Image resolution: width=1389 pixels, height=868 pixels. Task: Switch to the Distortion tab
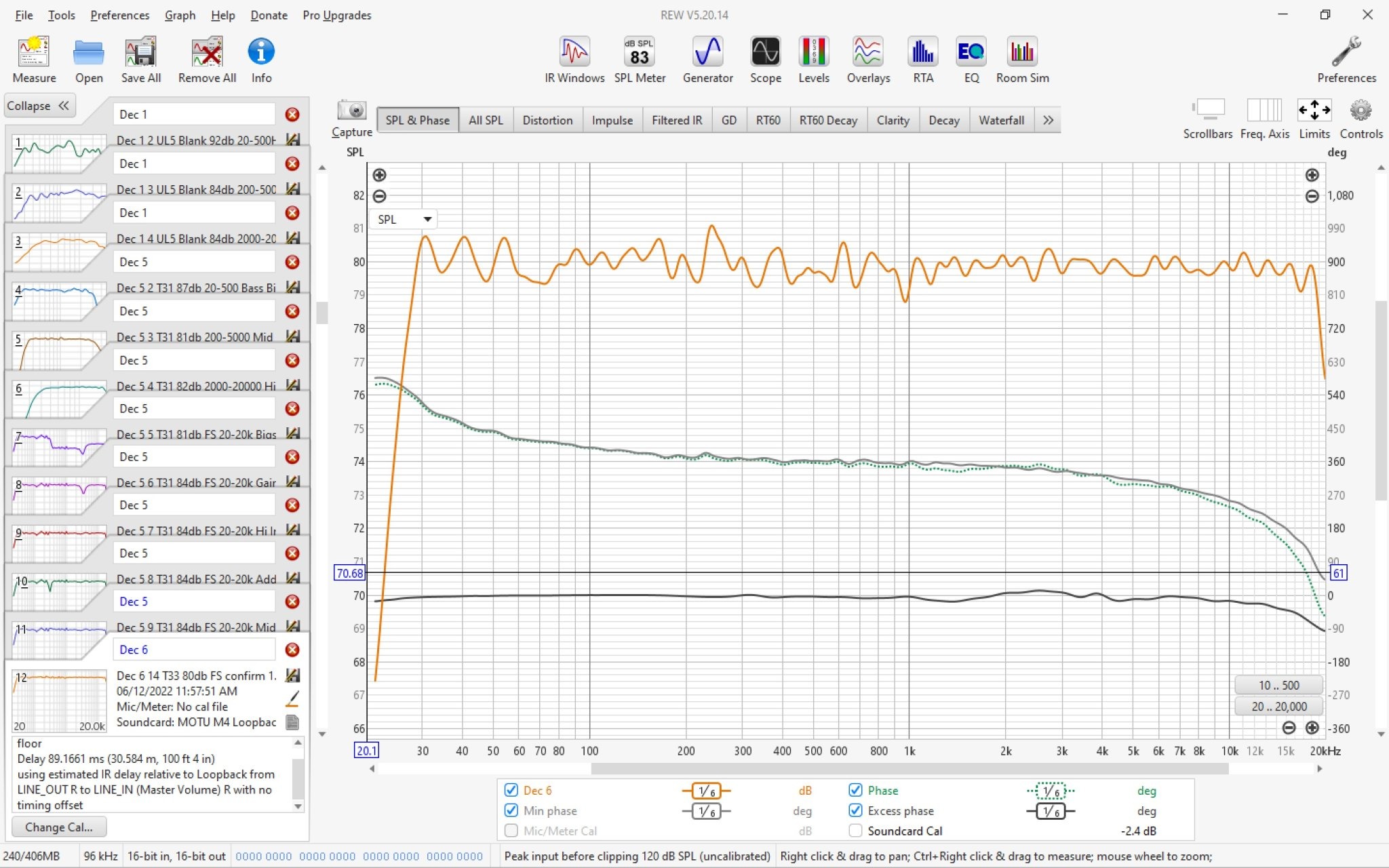pos(547,120)
